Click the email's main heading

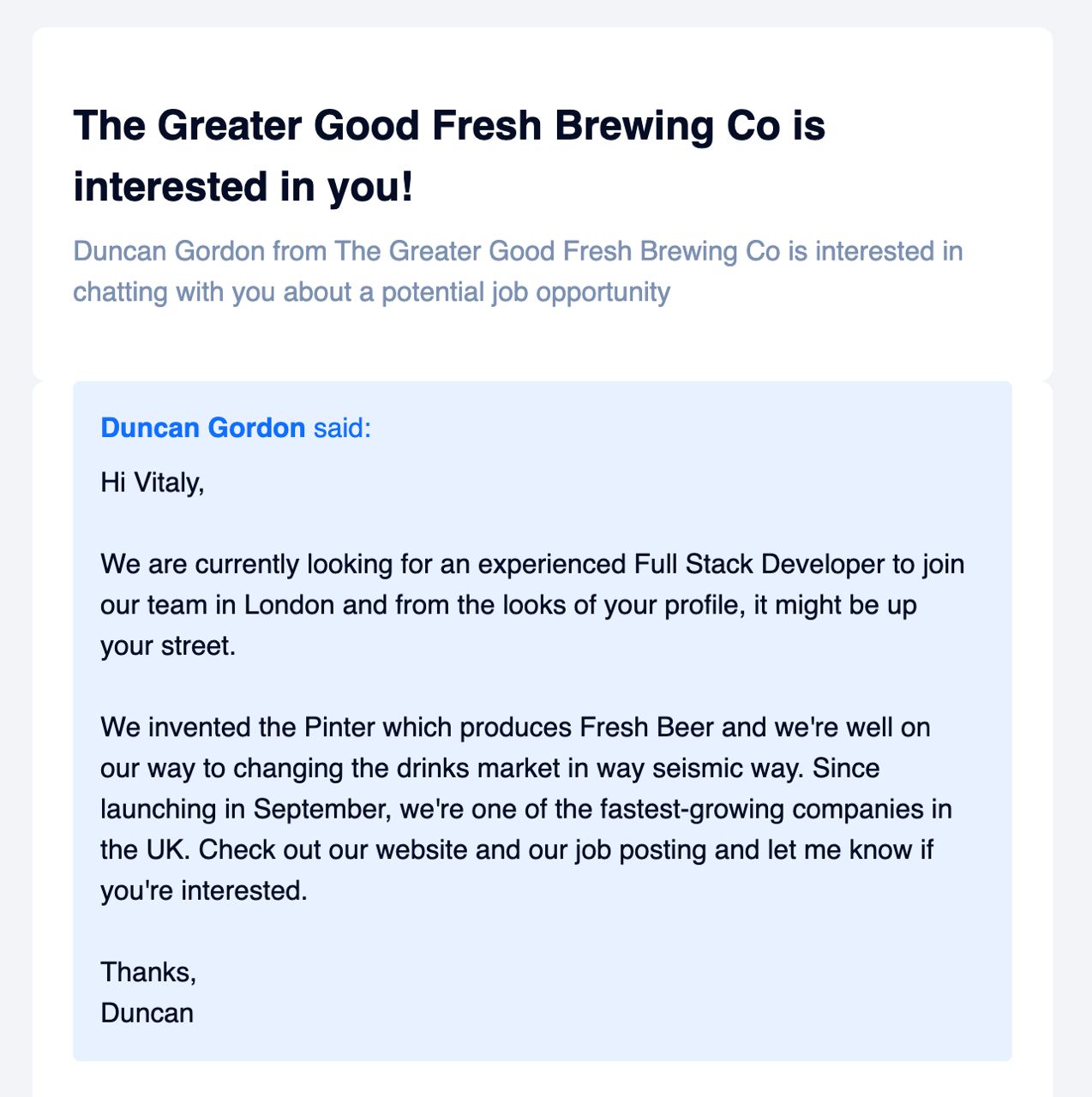click(449, 156)
